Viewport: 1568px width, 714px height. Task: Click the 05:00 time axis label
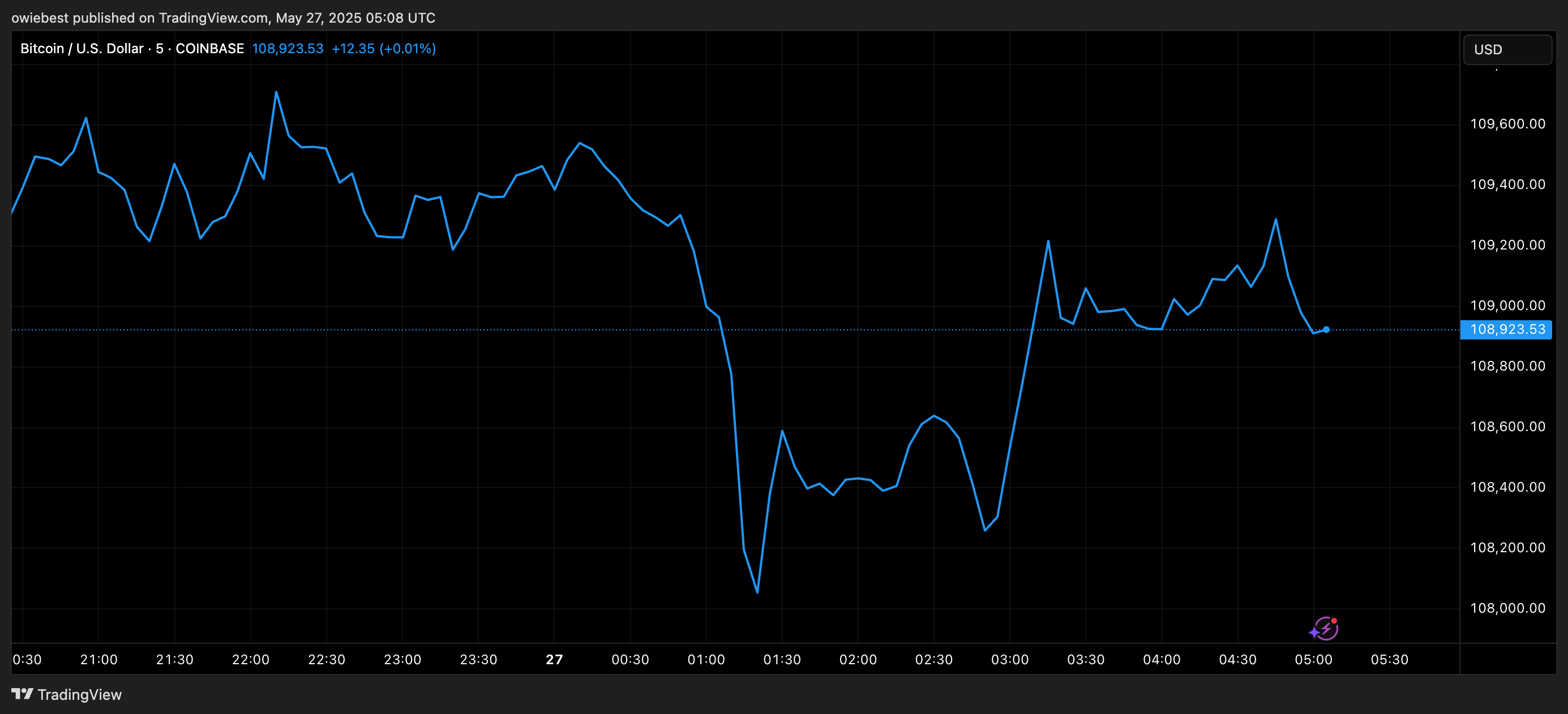(1314, 660)
